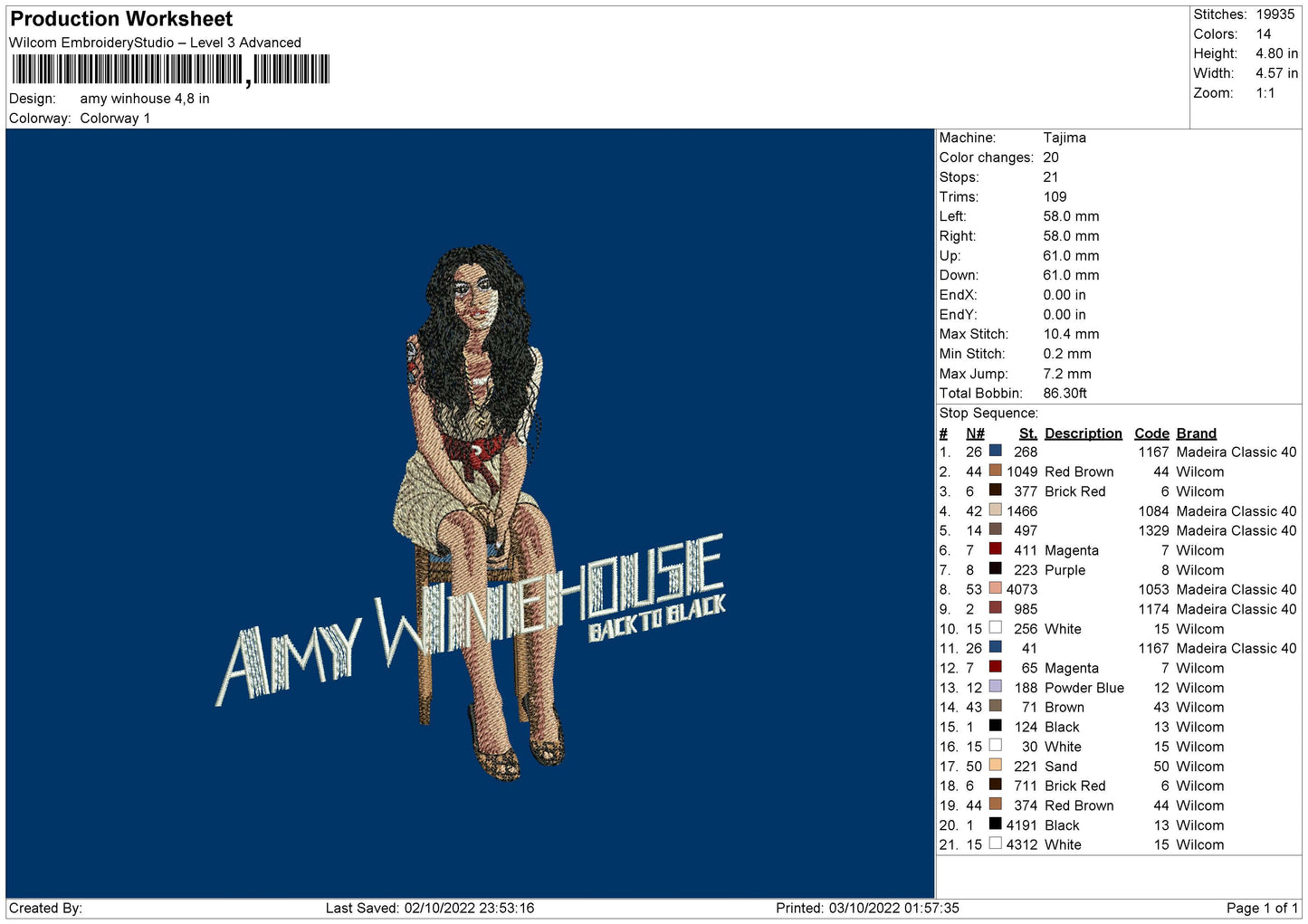This screenshot has height=924, width=1308.
Task: Click the underlined Code column header
Action: click(1151, 433)
